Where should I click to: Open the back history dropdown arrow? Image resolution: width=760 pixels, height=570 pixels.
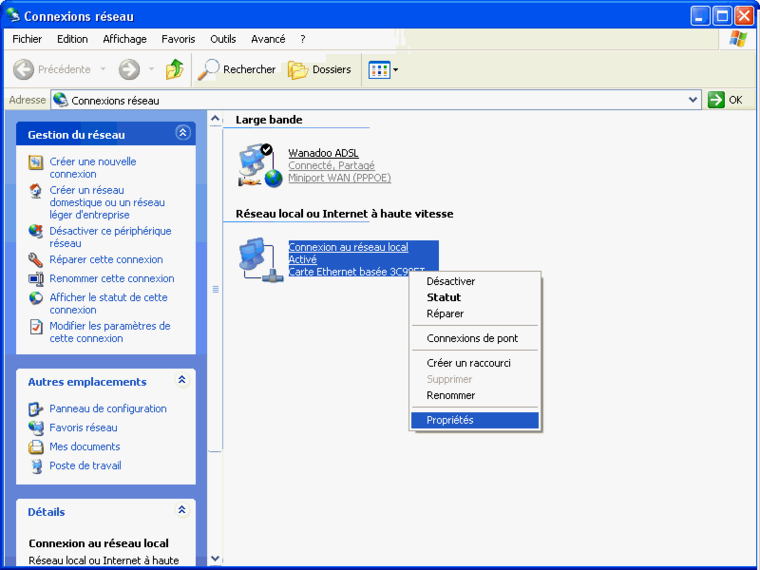pyautogui.click(x=103, y=69)
